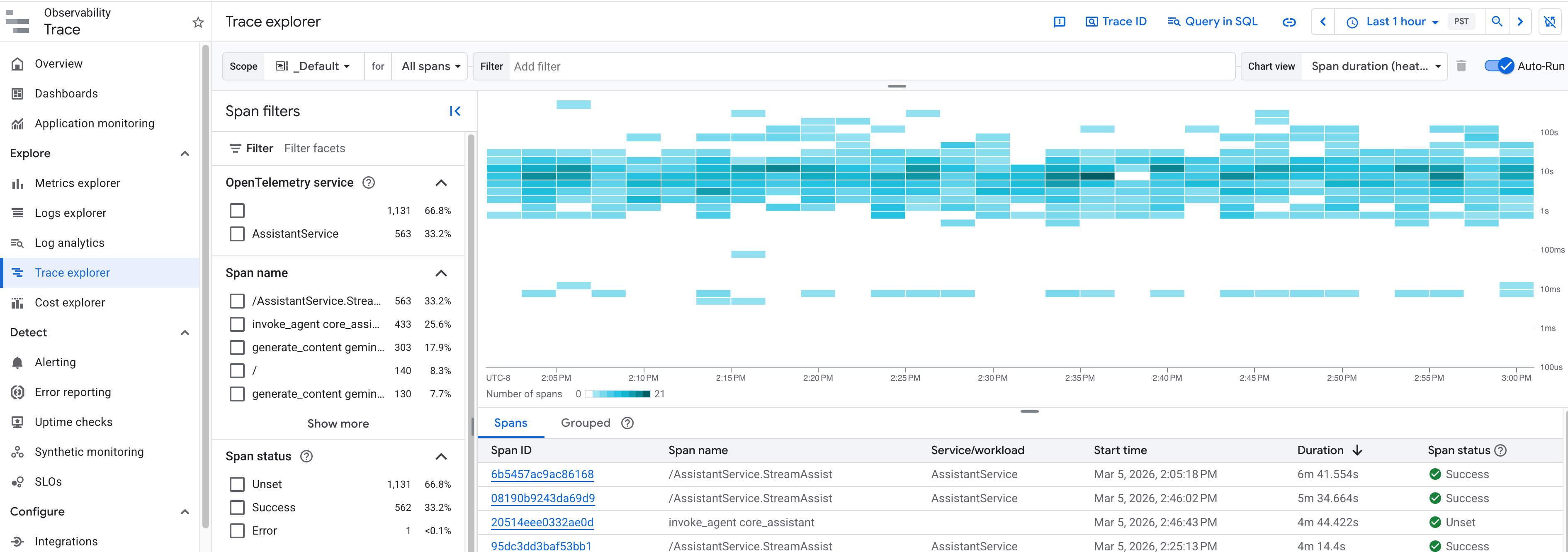Open span 6b5457ac9ac86168 link

pyautogui.click(x=542, y=474)
